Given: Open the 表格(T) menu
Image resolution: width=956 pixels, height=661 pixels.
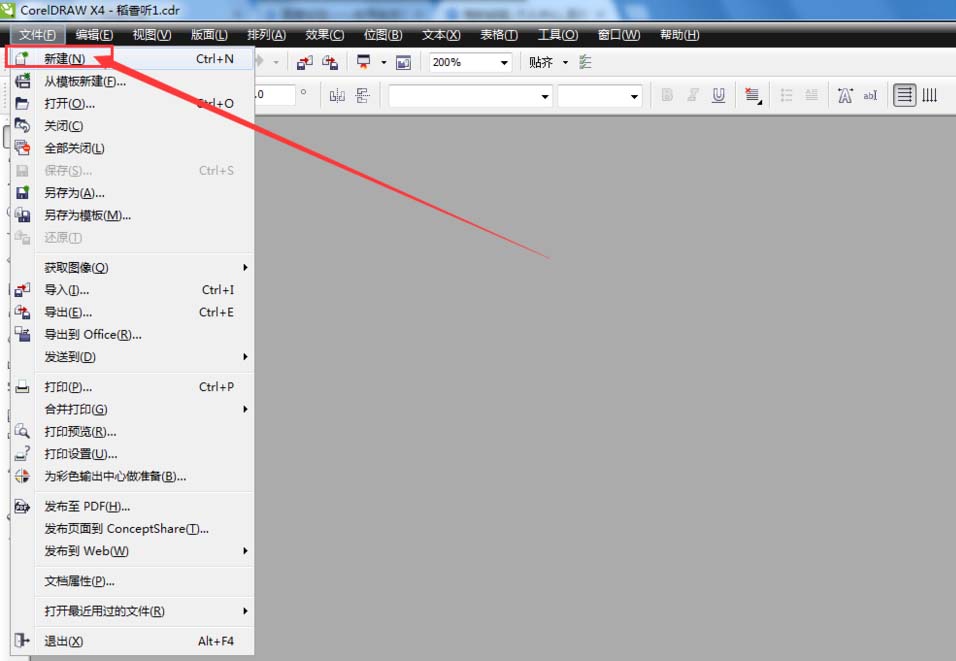Looking at the screenshot, I should (x=499, y=35).
